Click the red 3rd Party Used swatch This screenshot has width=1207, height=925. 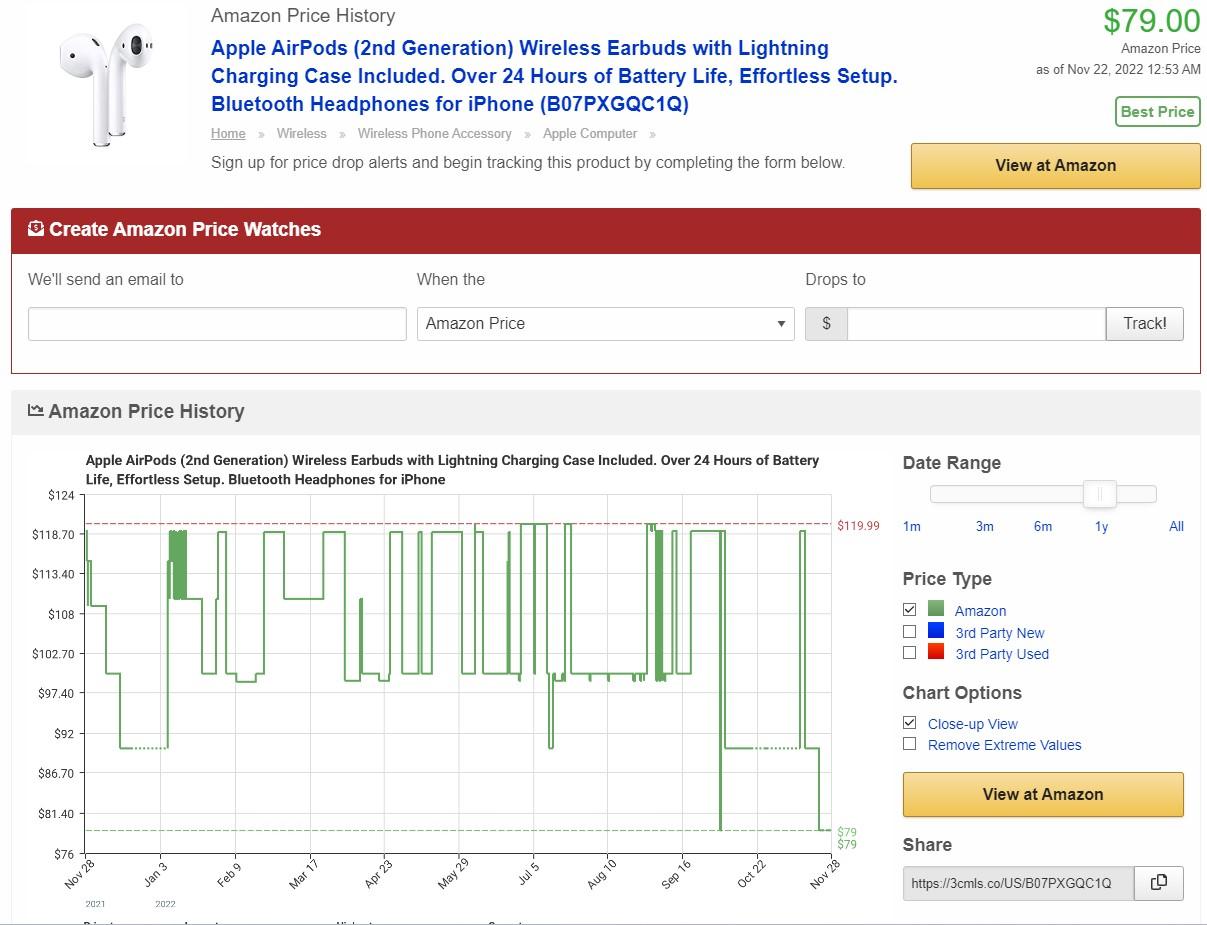936,652
